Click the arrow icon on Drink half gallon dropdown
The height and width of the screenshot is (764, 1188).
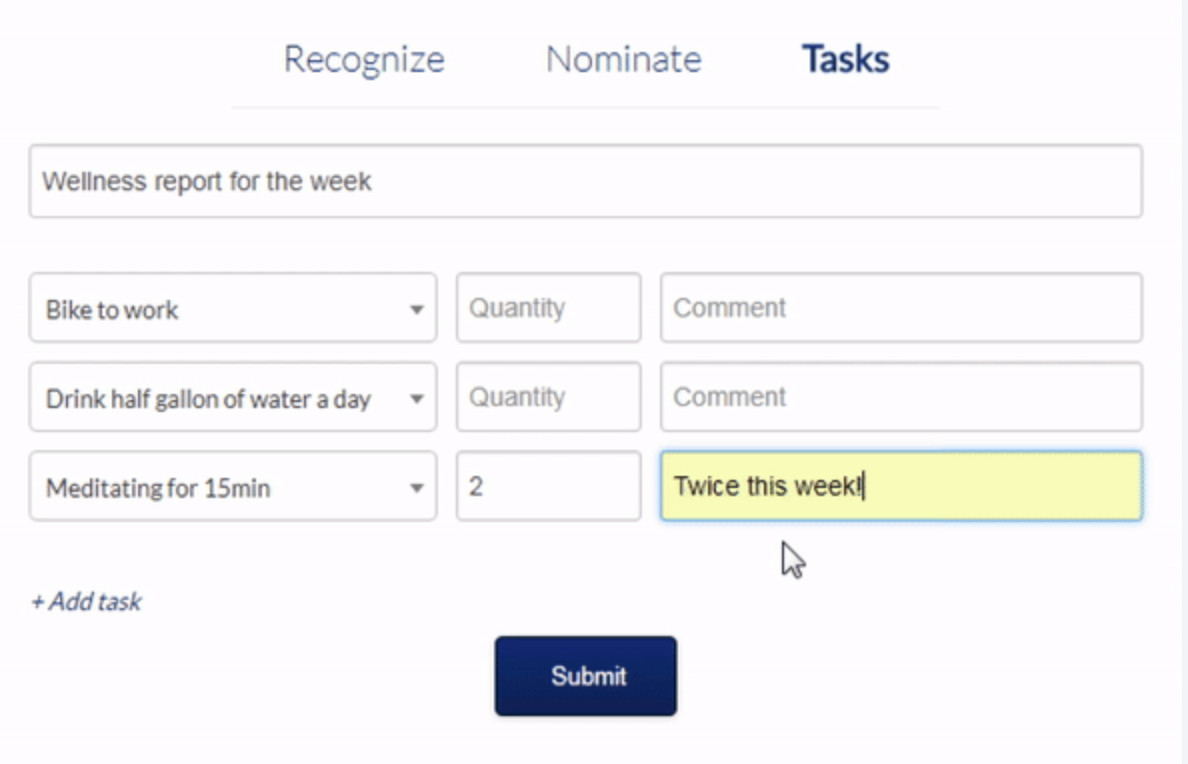[x=417, y=398]
